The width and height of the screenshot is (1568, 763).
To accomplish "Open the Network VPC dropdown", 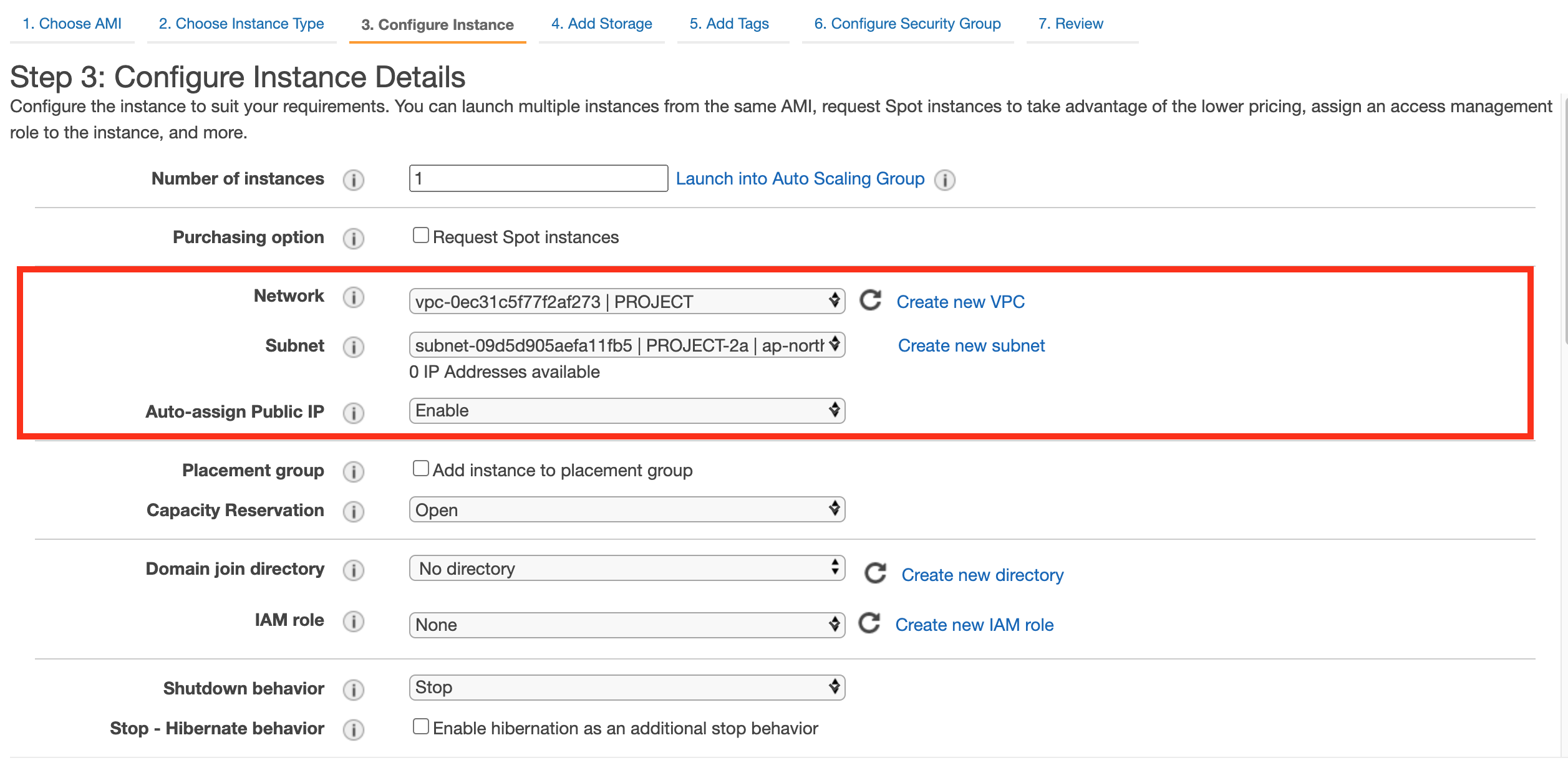I will coord(626,301).
